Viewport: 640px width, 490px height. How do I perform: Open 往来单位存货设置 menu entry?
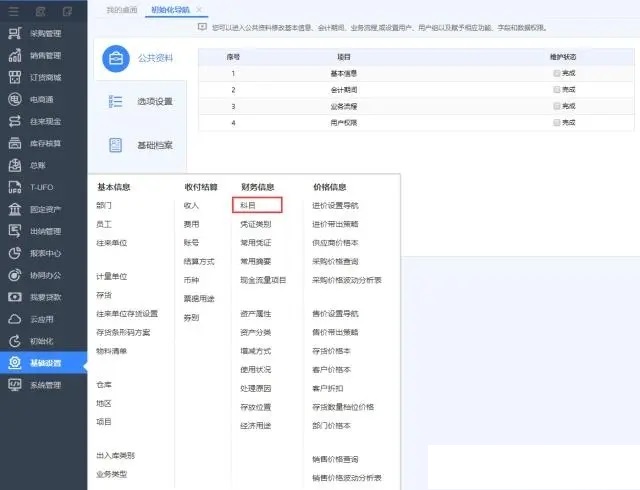[x=127, y=314]
